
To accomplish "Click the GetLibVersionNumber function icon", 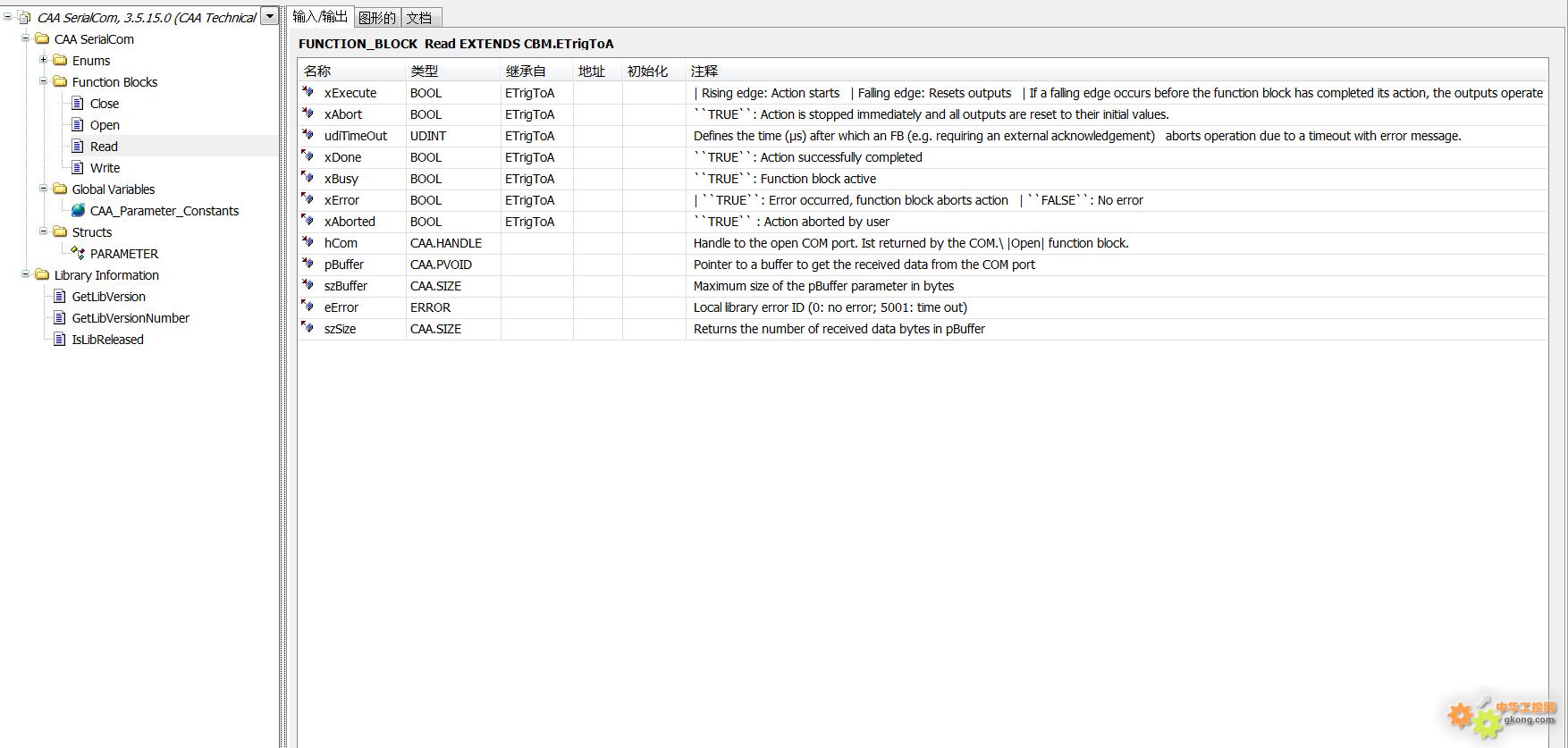I will (x=60, y=317).
